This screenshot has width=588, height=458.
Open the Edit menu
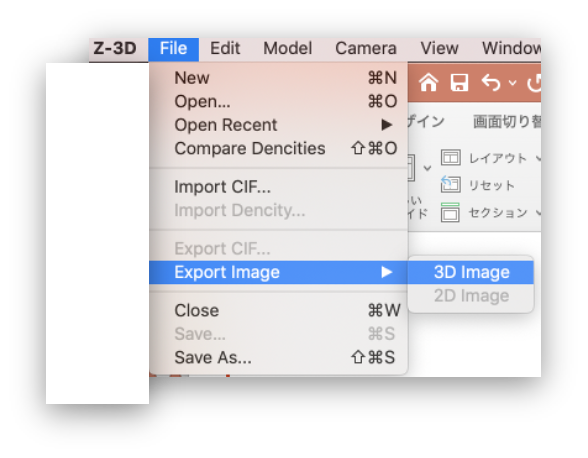(225, 49)
